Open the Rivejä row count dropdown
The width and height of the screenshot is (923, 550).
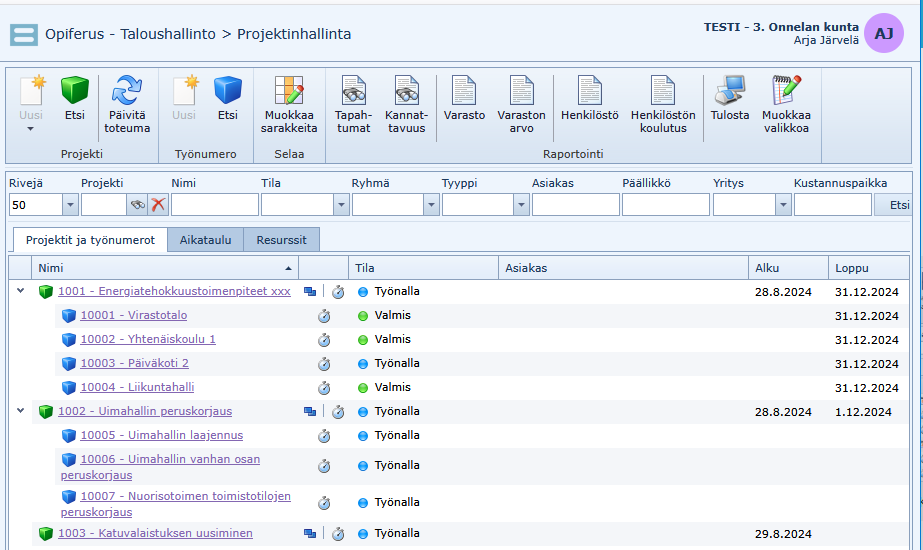tap(70, 205)
